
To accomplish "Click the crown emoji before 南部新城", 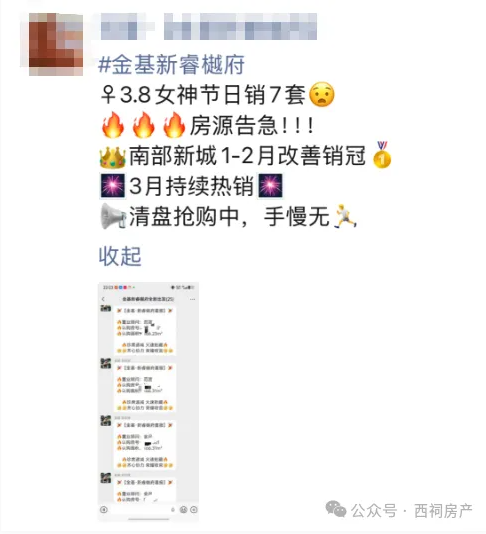I will pos(113,157).
